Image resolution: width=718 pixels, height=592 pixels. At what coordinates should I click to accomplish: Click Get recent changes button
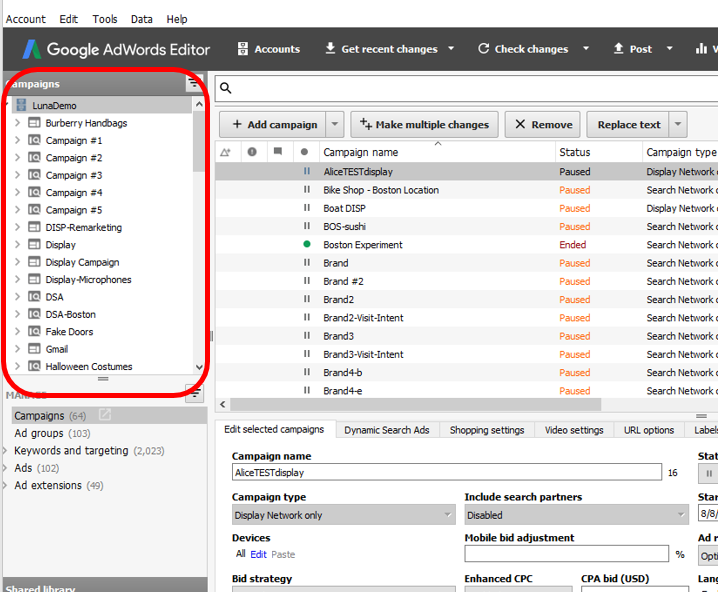pyautogui.click(x=381, y=49)
